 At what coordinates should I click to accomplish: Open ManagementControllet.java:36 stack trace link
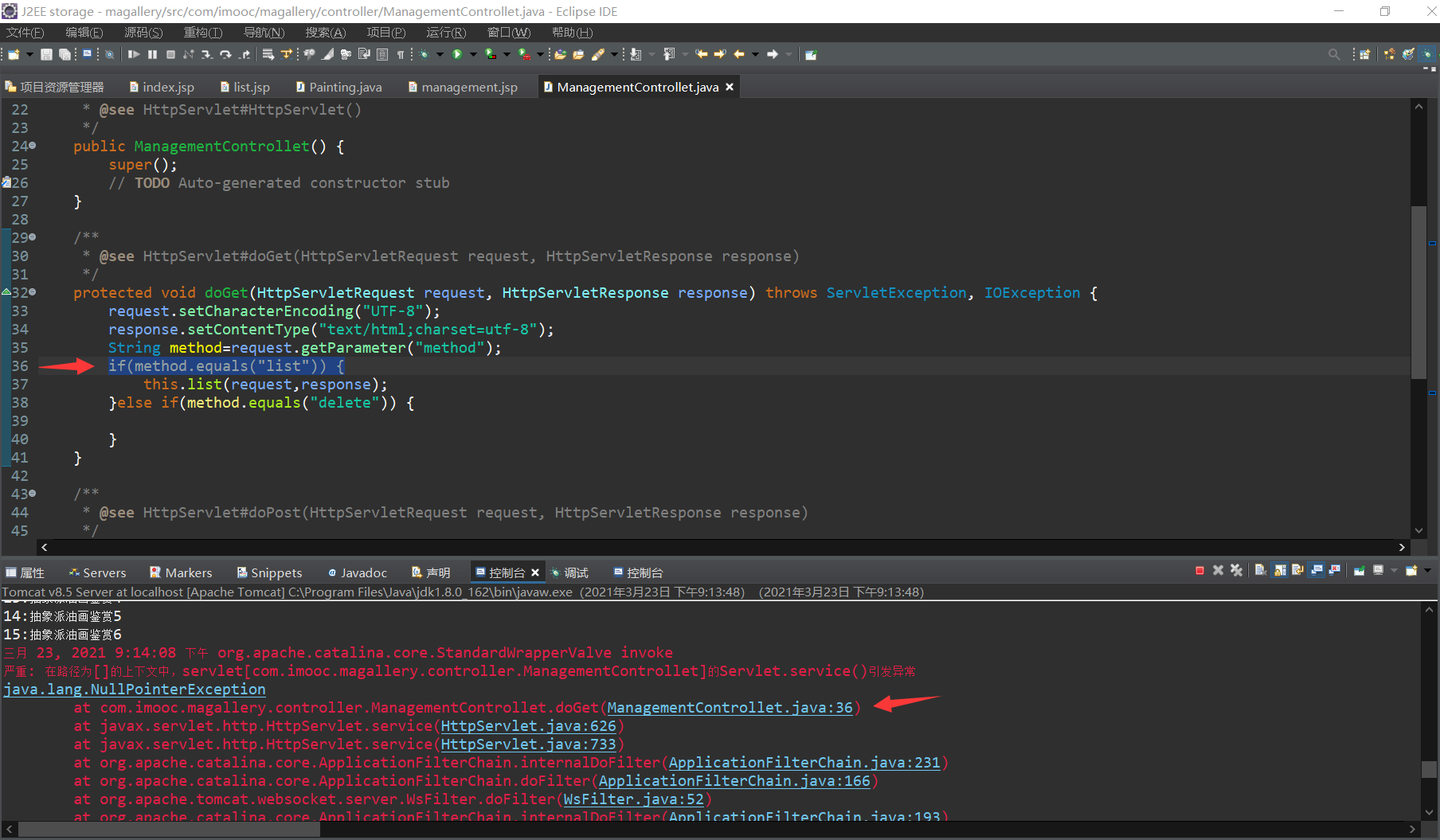(x=729, y=708)
